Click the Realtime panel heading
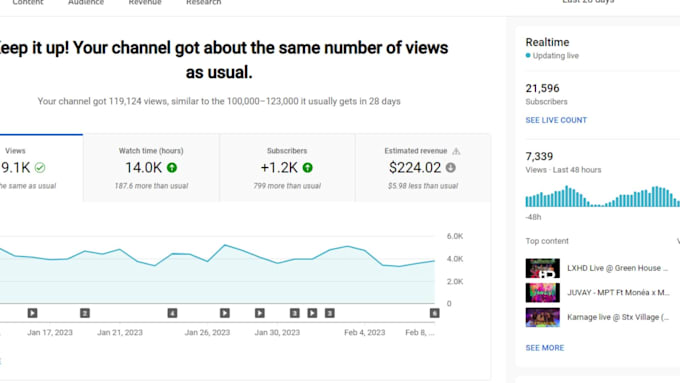This screenshot has height=383, width=680. [547, 43]
